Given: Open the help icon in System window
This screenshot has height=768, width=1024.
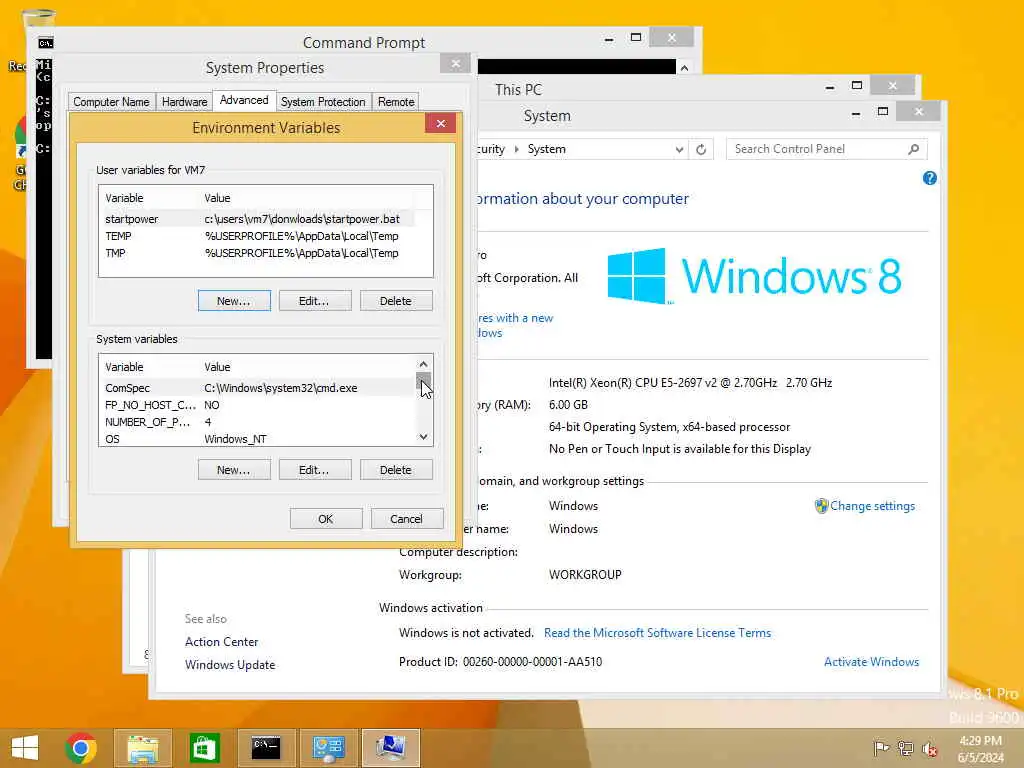Looking at the screenshot, I should 930,178.
